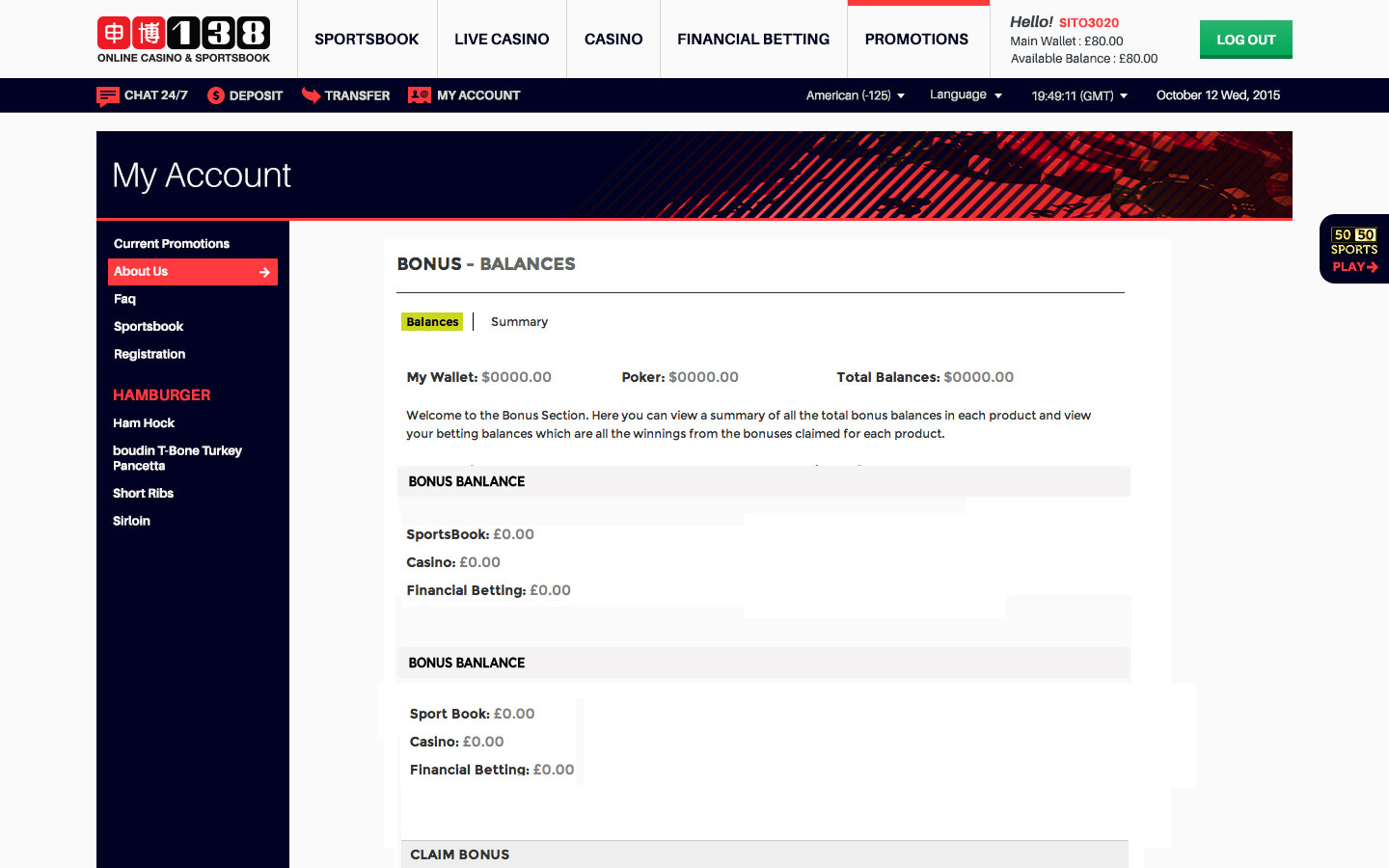This screenshot has height=868, width=1389.
Task: Click the arrow icon on About Us
Action: (x=264, y=273)
